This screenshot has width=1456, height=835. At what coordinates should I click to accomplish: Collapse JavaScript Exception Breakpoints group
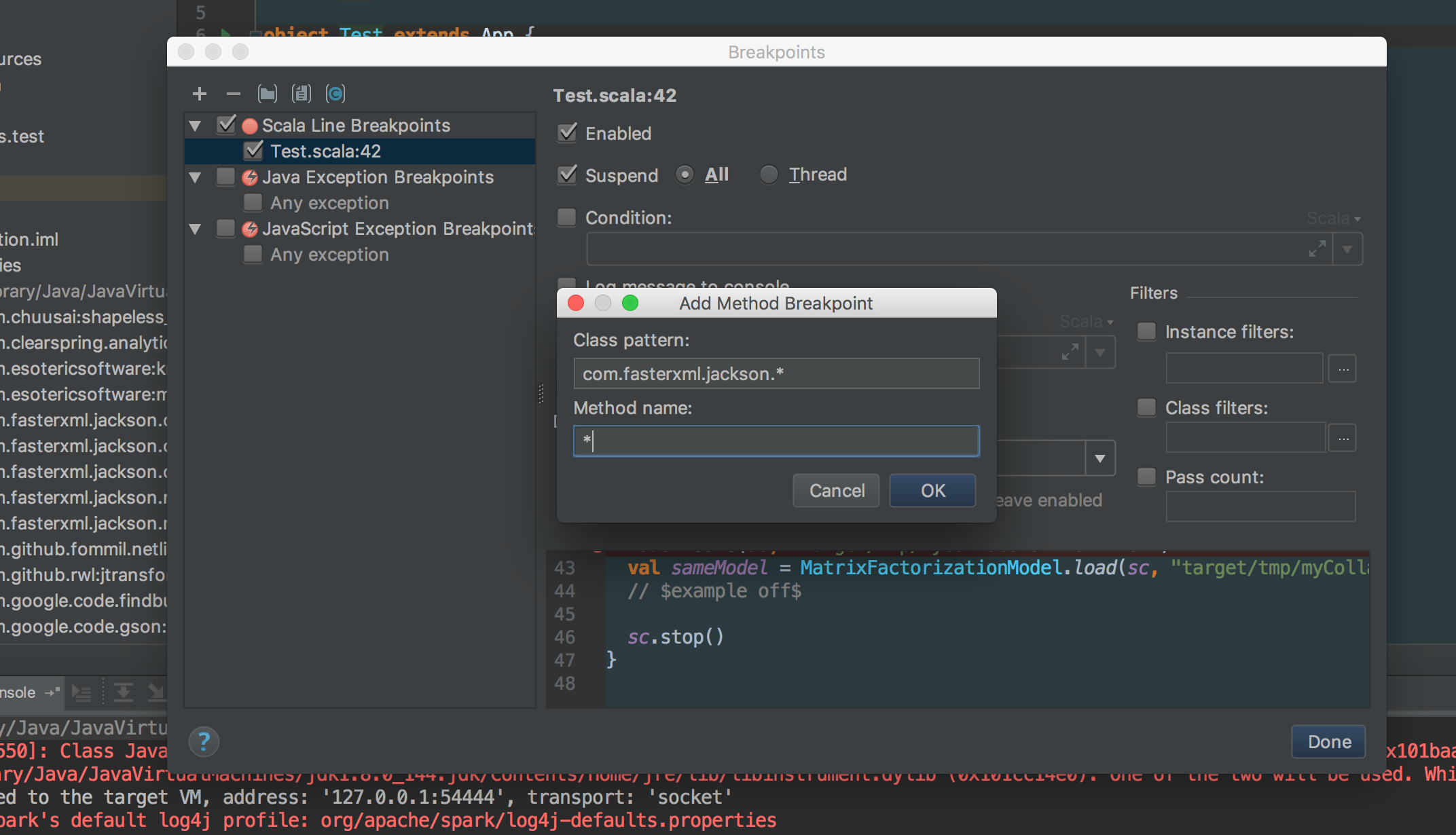pyautogui.click(x=196, y=229)
